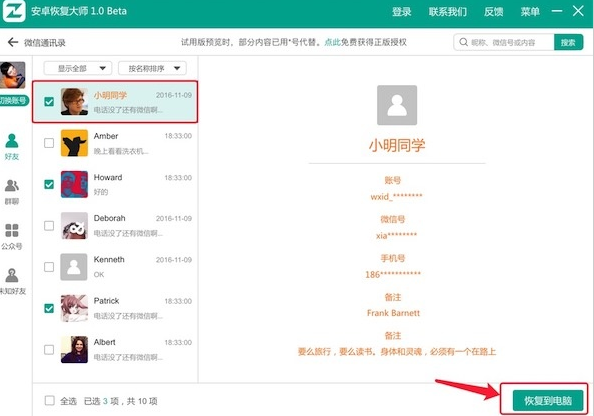Open 反馈 feedback in the title bar
The width and height of the screenshot is (594, 416).
[x=493, y=12]
